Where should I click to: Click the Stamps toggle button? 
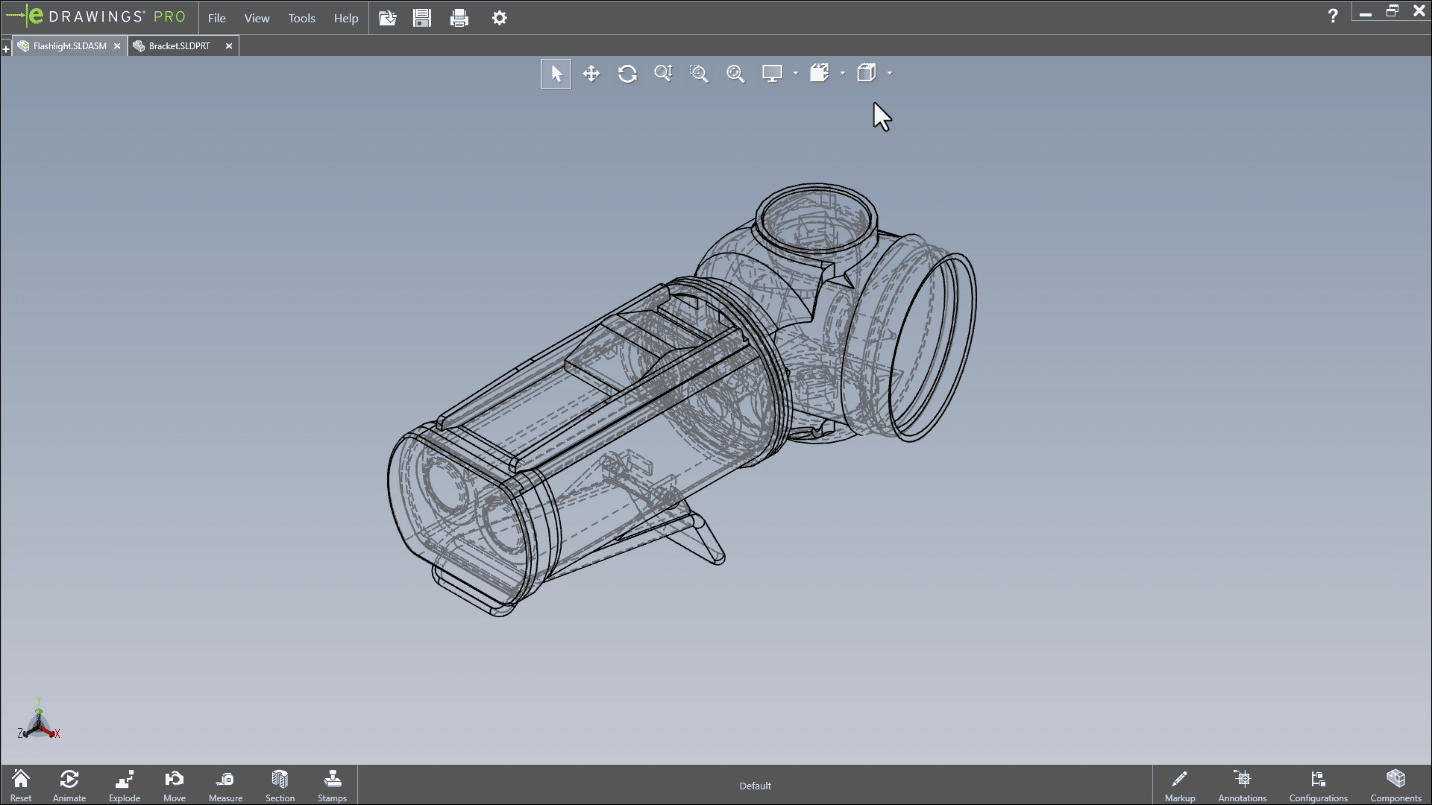331,784
